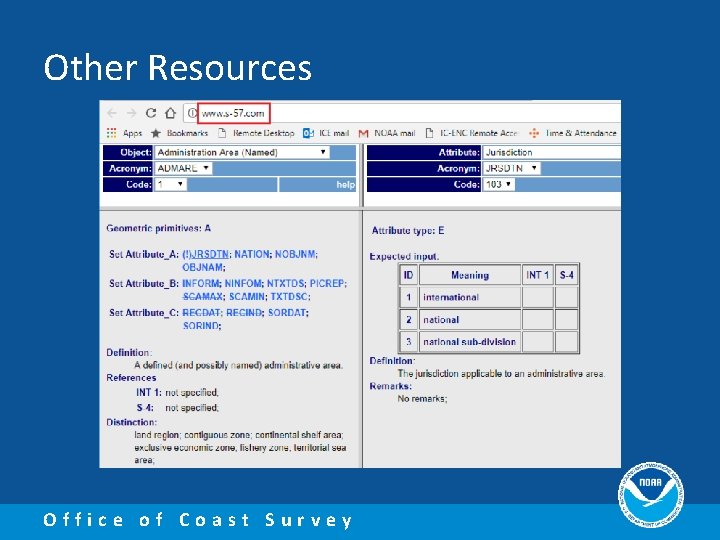
Task: Follow the TXTDSC attribute link
Action: point(289,297)
